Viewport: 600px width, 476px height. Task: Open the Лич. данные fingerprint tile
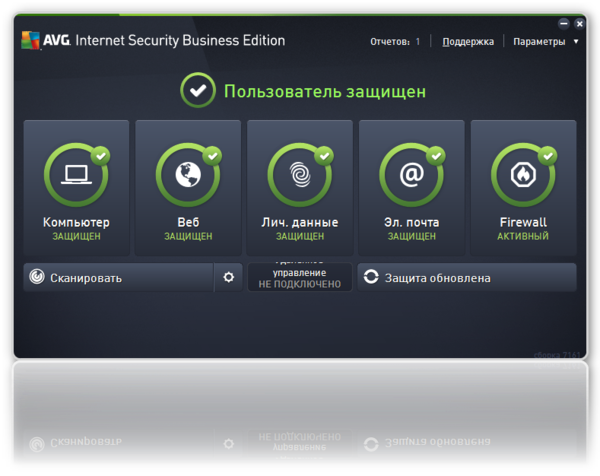(300, 187)
